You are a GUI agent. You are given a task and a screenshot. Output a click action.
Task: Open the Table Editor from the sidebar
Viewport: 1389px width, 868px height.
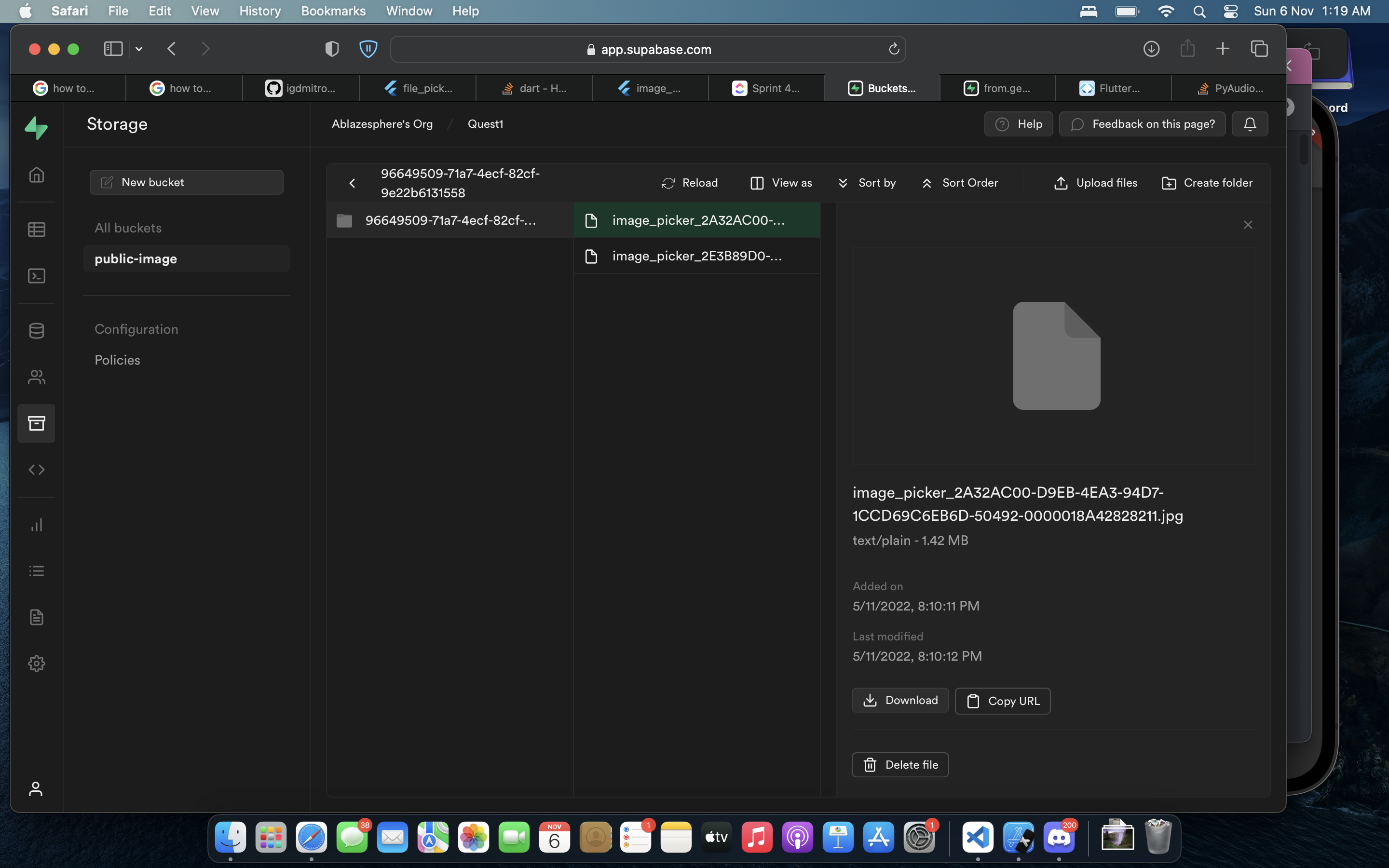click(36, 229)
